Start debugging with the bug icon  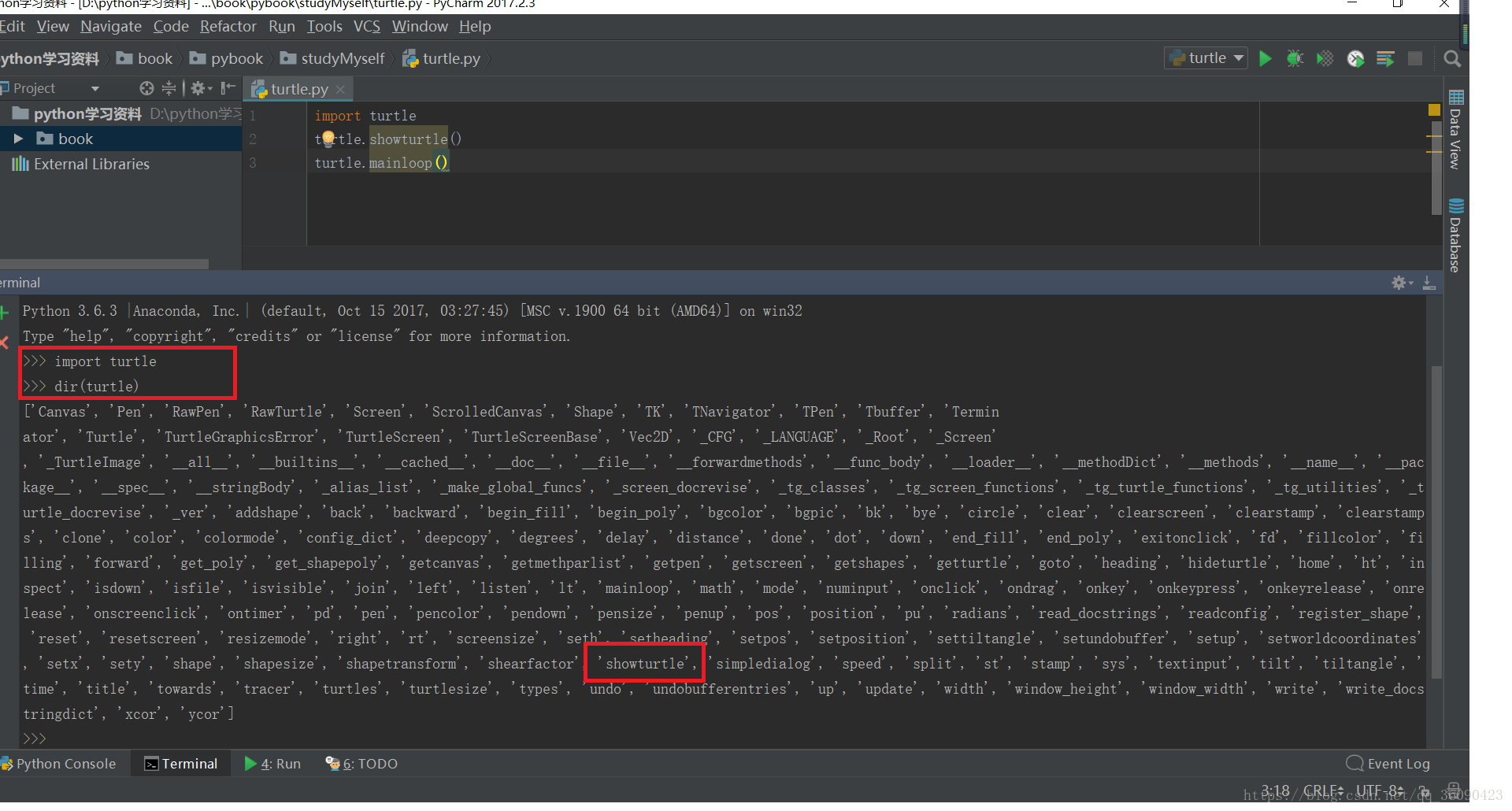[x=1295, y=58]
